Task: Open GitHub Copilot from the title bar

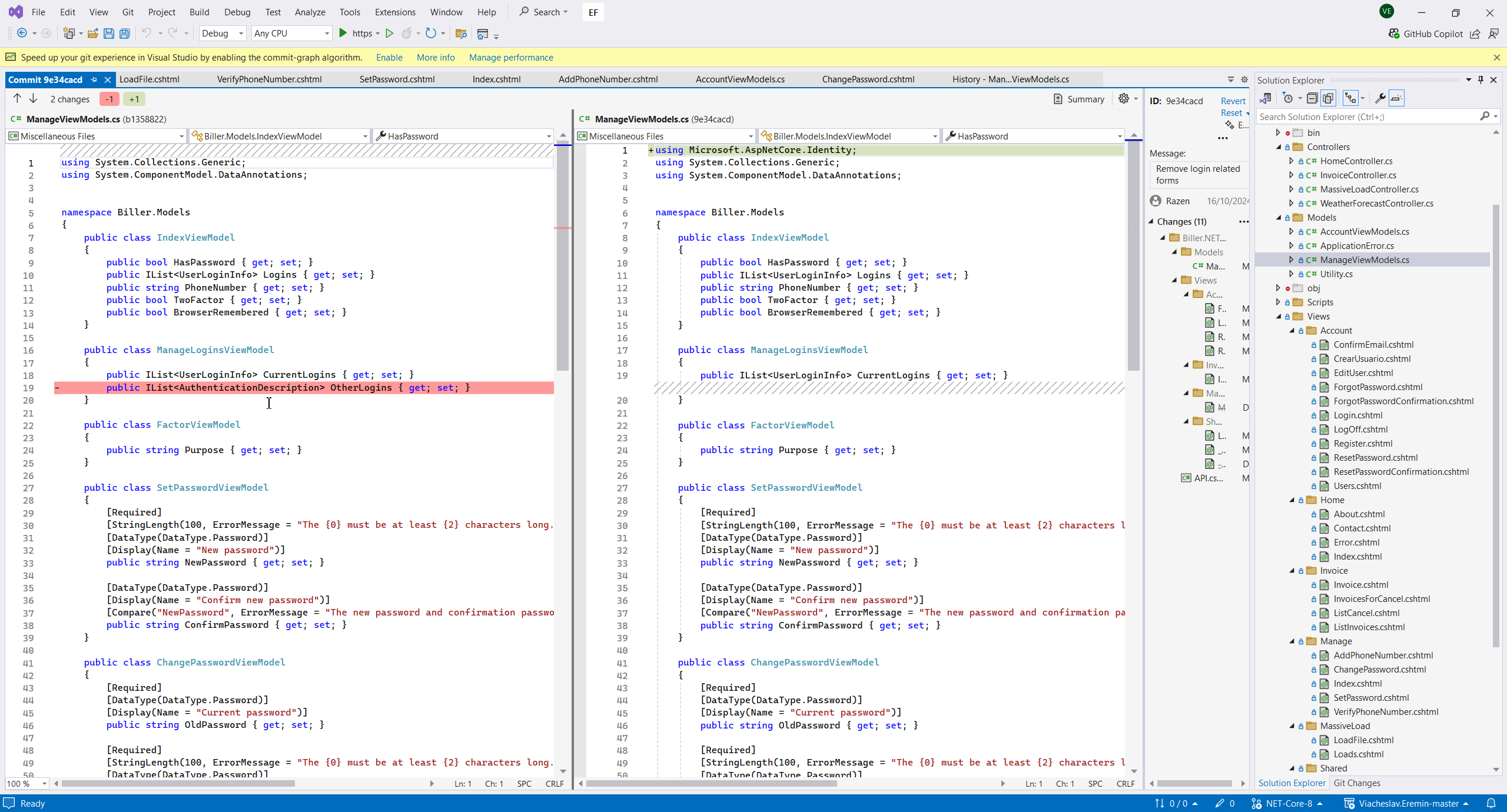Action: 1426,34
